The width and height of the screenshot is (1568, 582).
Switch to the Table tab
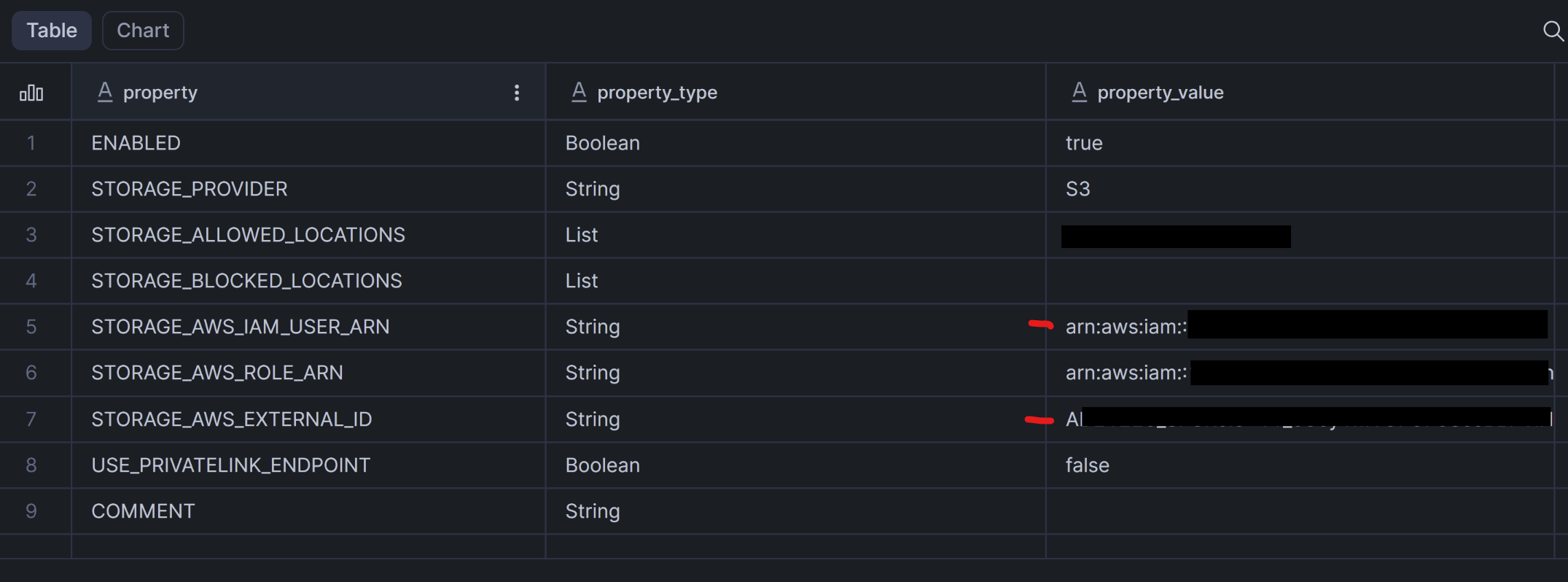[52, 31]
